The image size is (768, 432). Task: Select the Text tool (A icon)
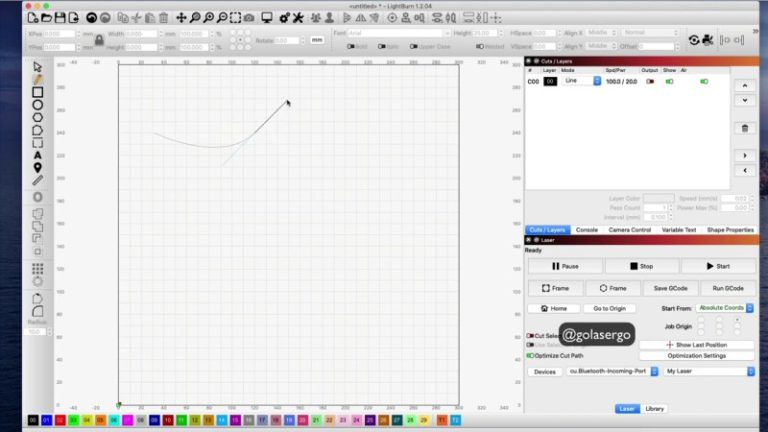38,156
